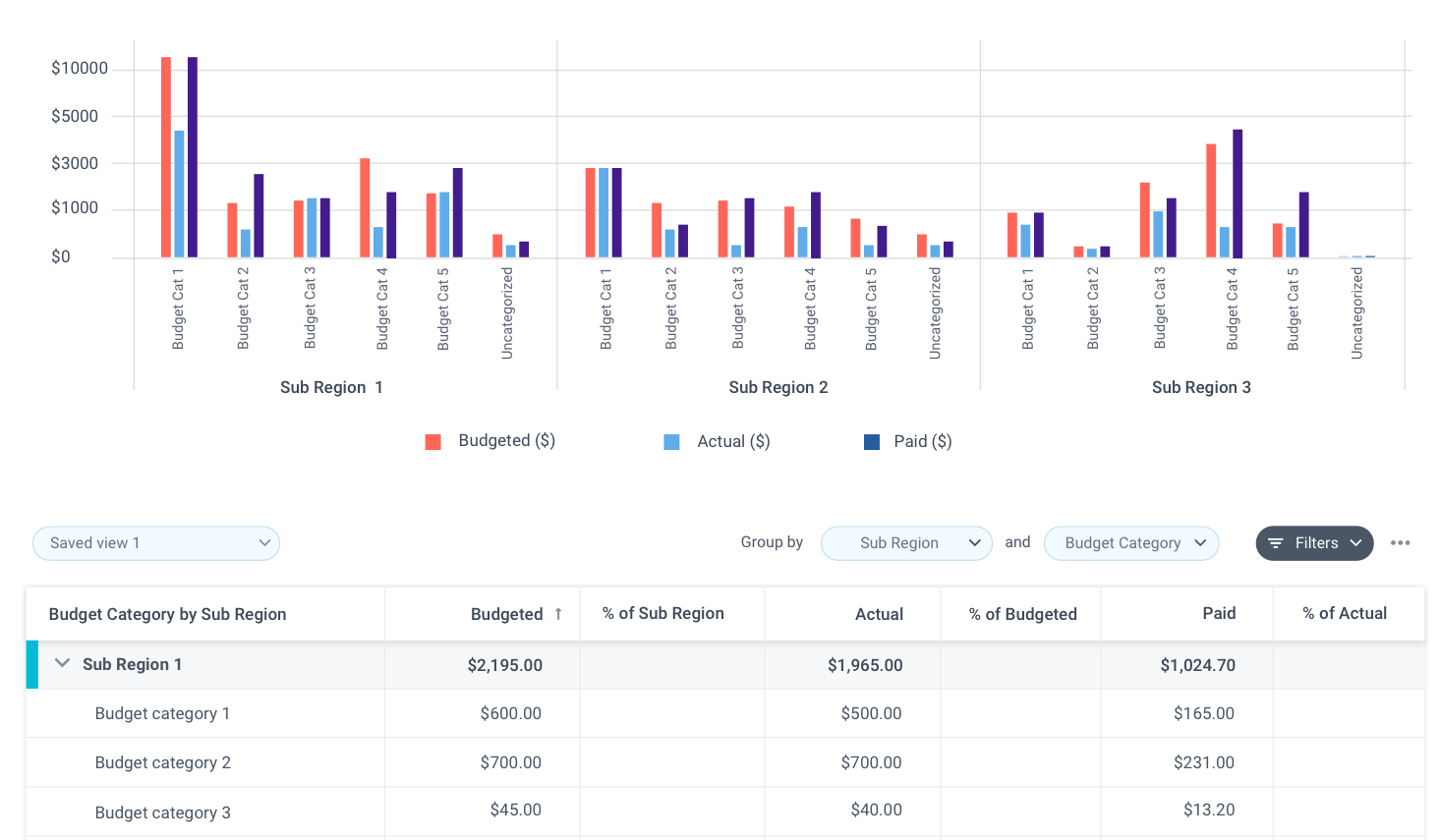Collapse the Sub Region 1 row
The image size is (1440, 840).
tap(62, 664)
